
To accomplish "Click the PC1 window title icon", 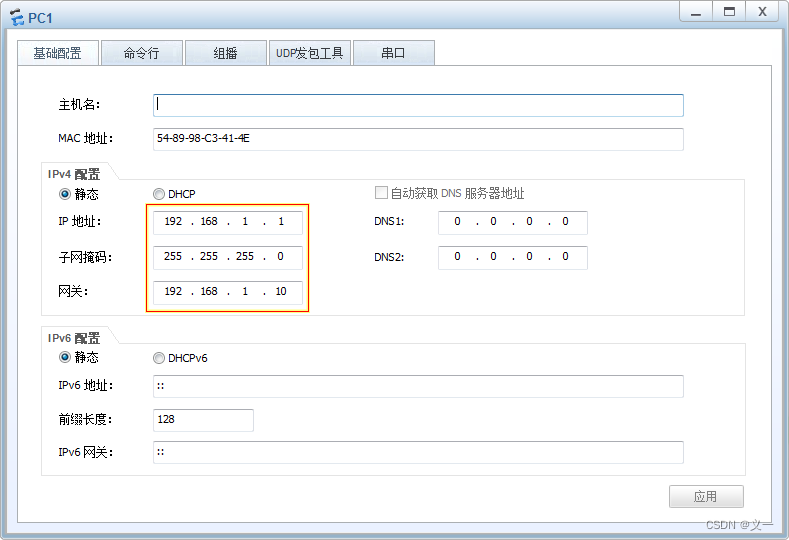I will (x=17, y=17).
